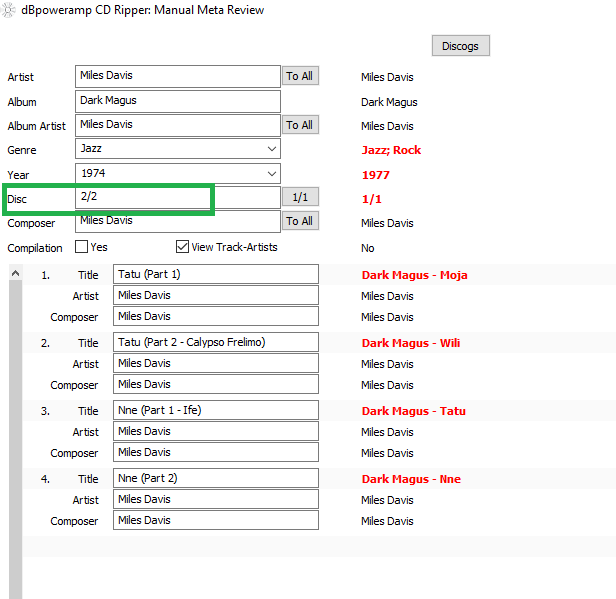Screen dimensions: 616x599
Task: Enable the Compilation Yes checkbox
Action: pyautogui.click(x=82, y=247)
